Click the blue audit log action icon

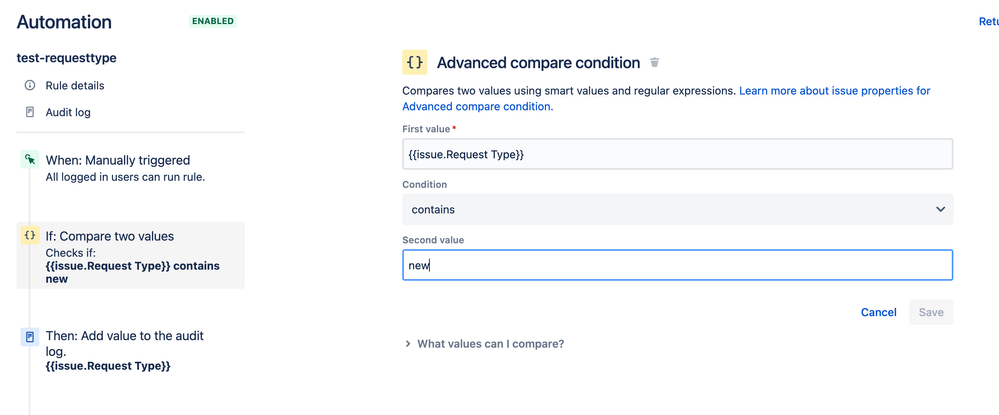(x=29, y=337)
